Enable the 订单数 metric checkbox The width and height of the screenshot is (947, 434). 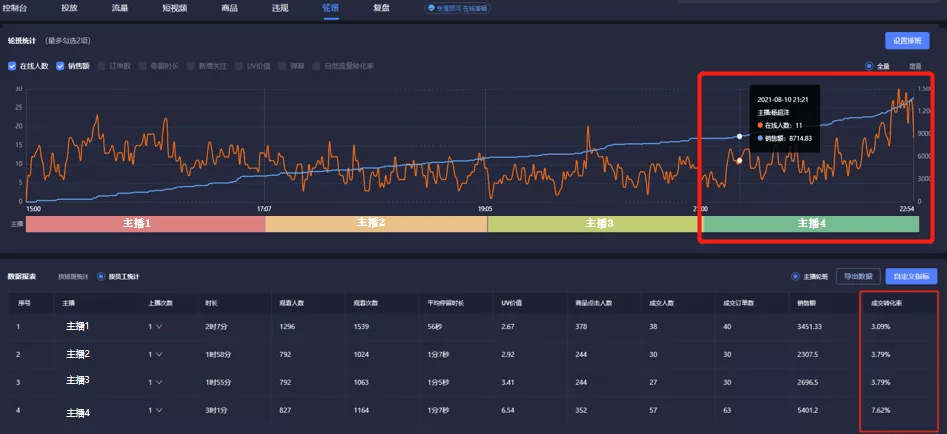[103, 66]
